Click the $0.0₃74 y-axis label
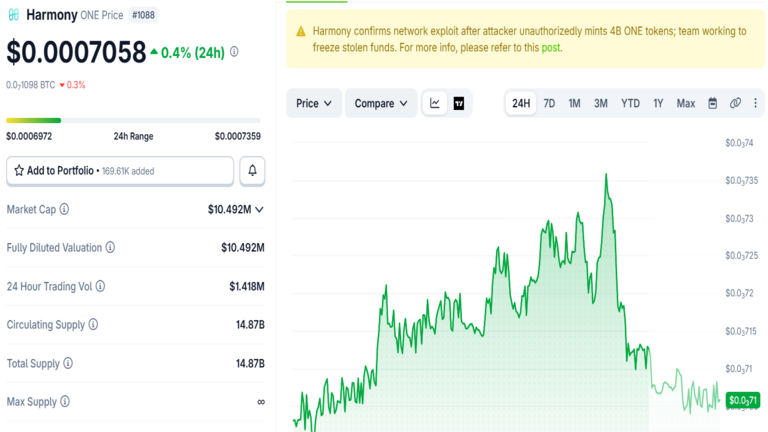768x432 pixels. click(x=740, y=143)
